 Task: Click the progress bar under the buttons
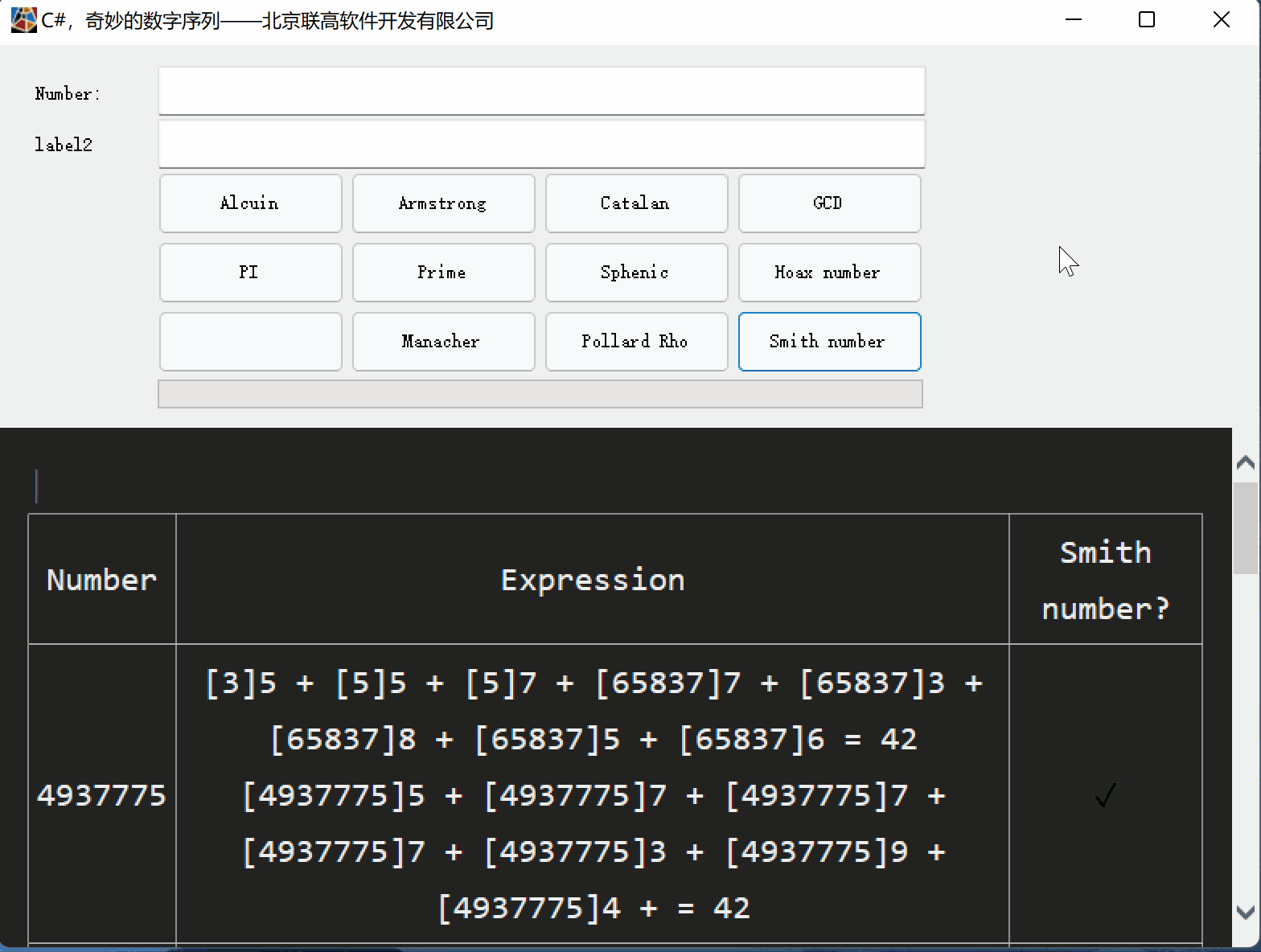pyautogui.click(x=540, y=394)
